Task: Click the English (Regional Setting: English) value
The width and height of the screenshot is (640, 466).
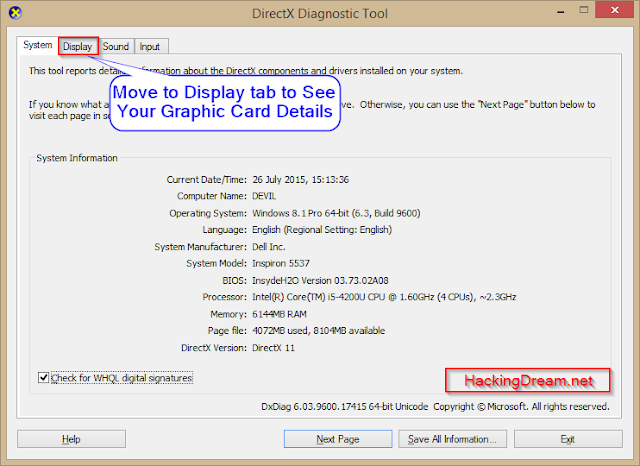Action: click(322, 230)
